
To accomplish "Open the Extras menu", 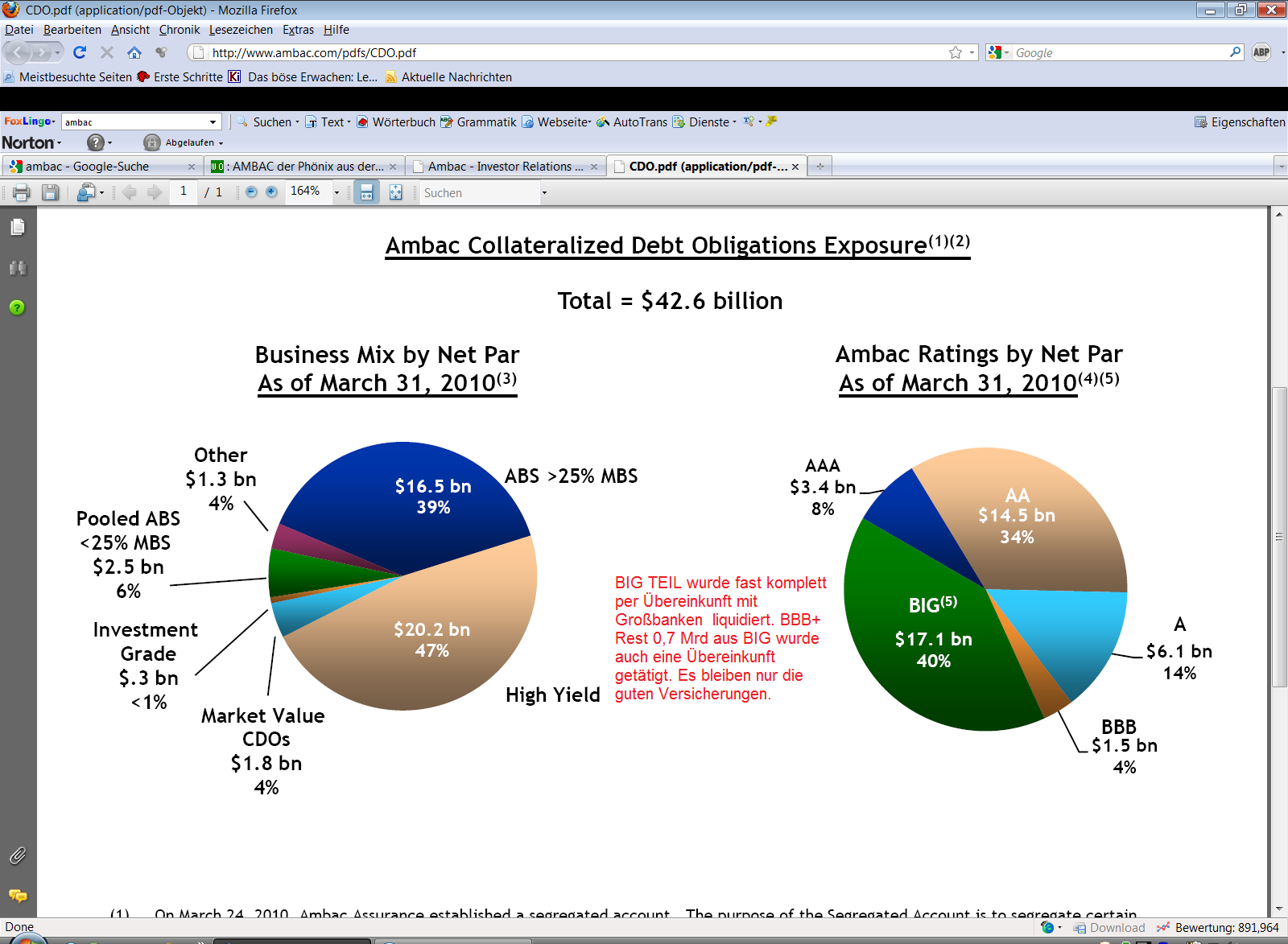I will (x=298, y=30).
